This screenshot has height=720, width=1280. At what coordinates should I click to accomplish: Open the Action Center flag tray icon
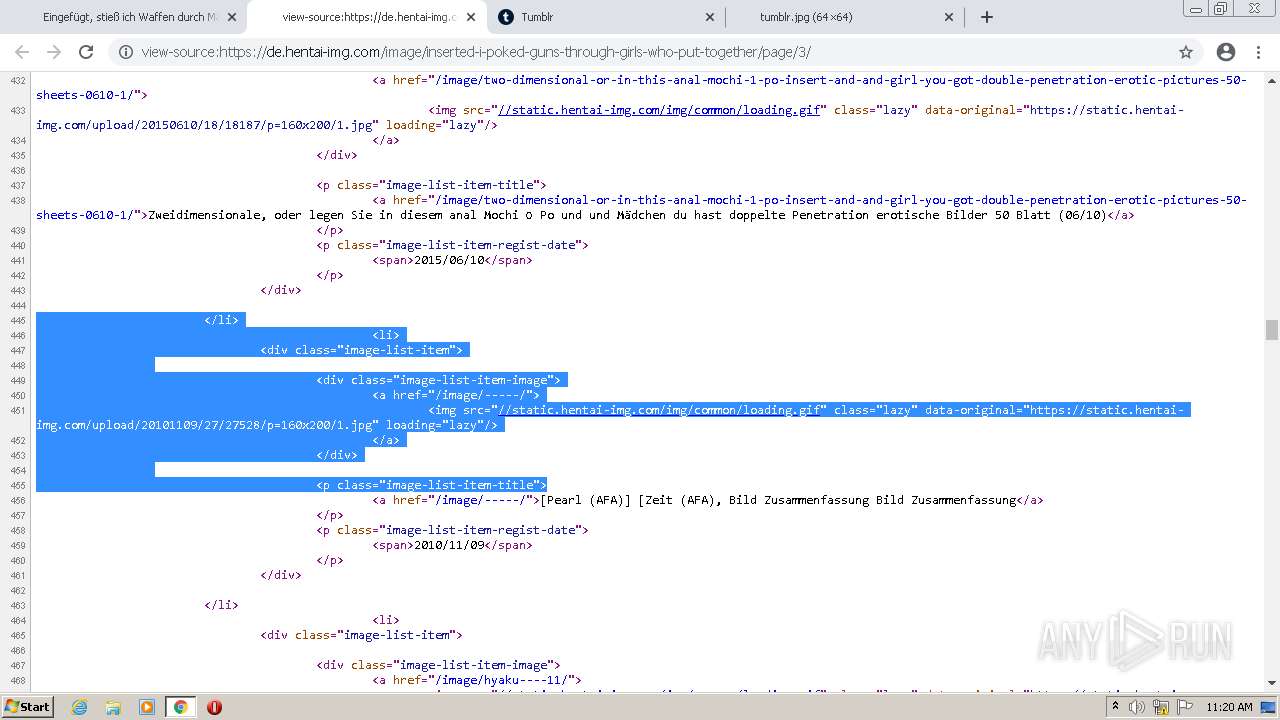(1184, 707)
